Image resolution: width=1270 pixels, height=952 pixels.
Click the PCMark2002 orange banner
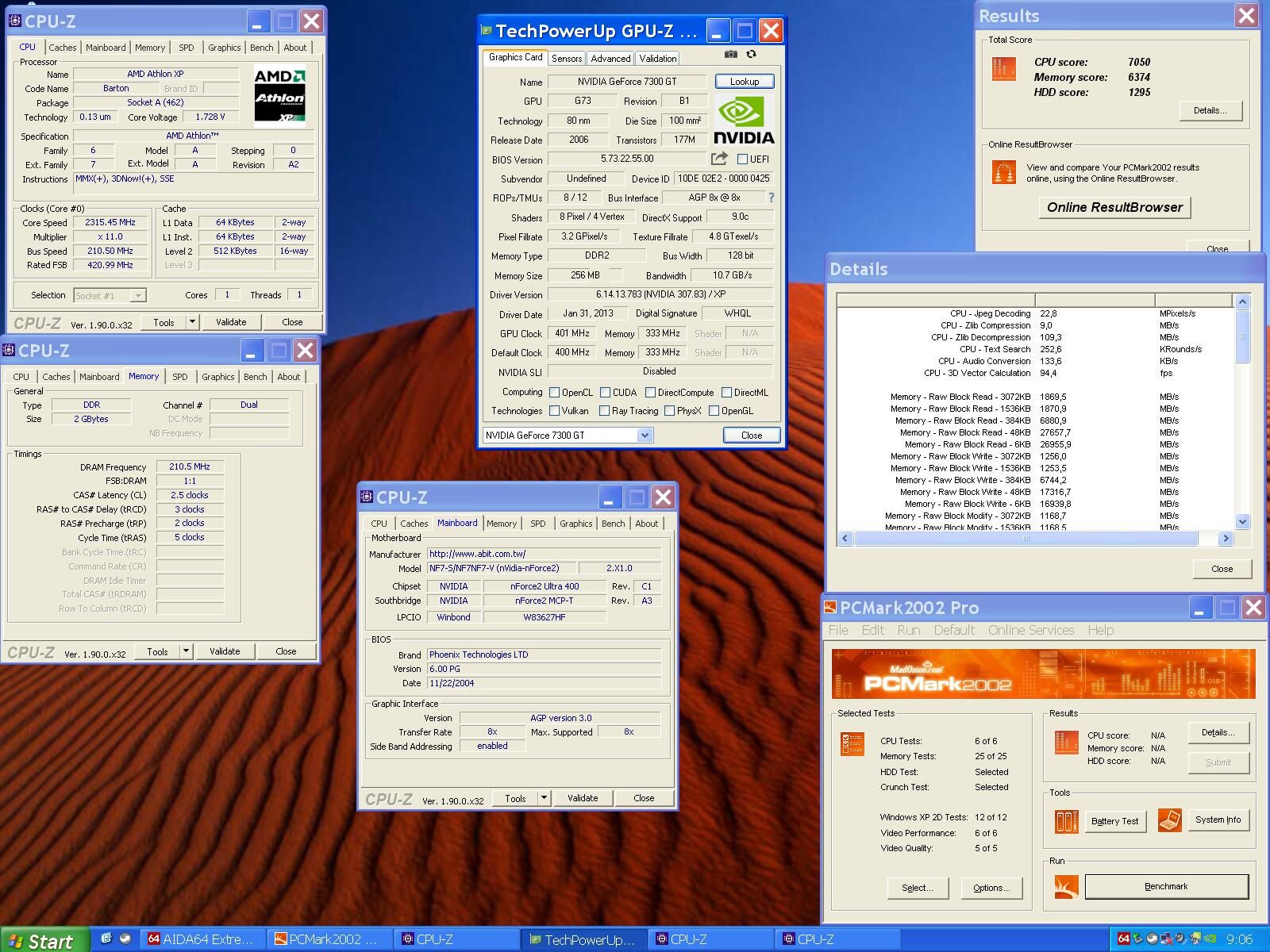coord(1043,674)
